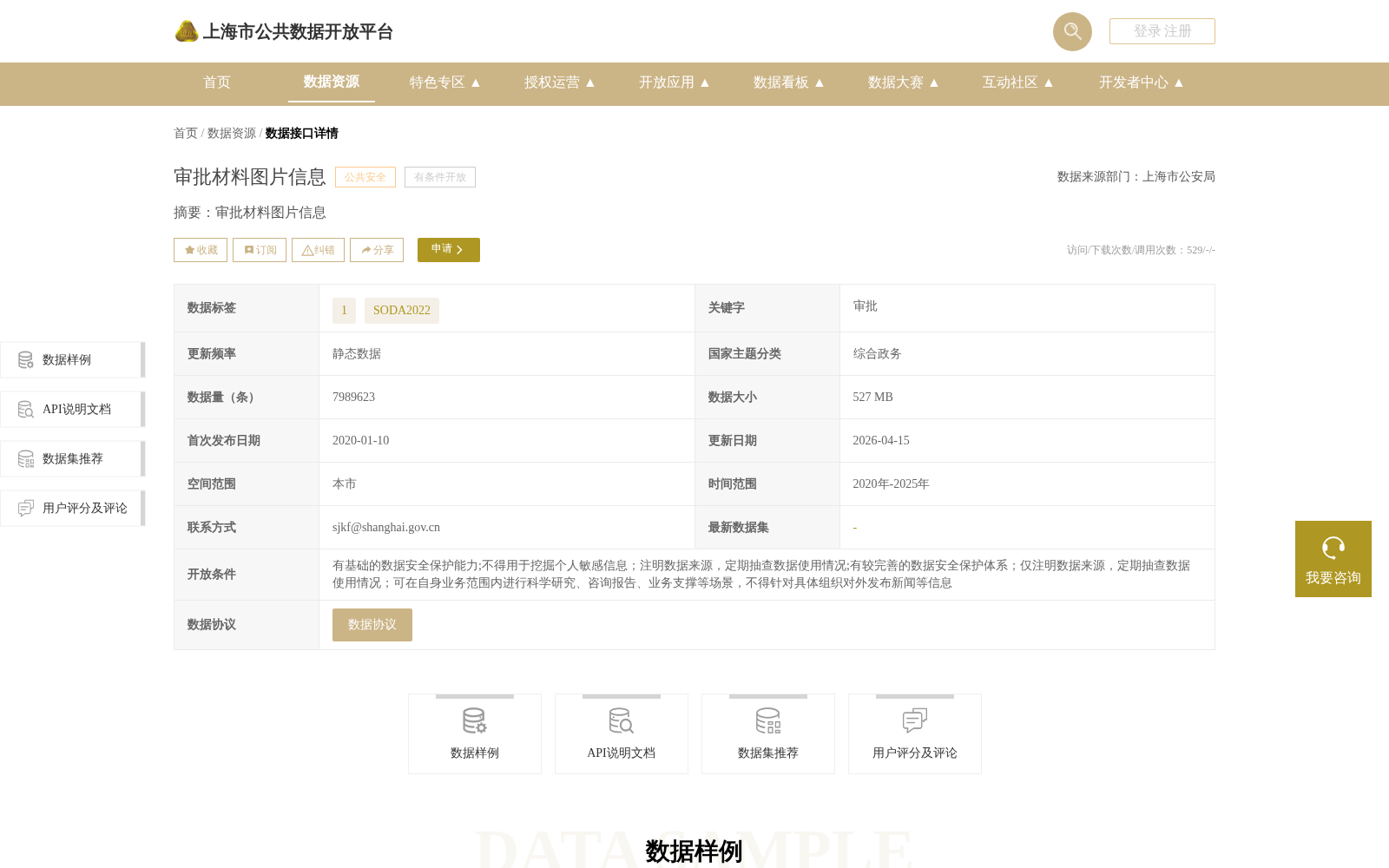The height and width of the screenshot is (868, 1389).
Task: Click the 数据集推荐 card icon
Action: (768, 720)
